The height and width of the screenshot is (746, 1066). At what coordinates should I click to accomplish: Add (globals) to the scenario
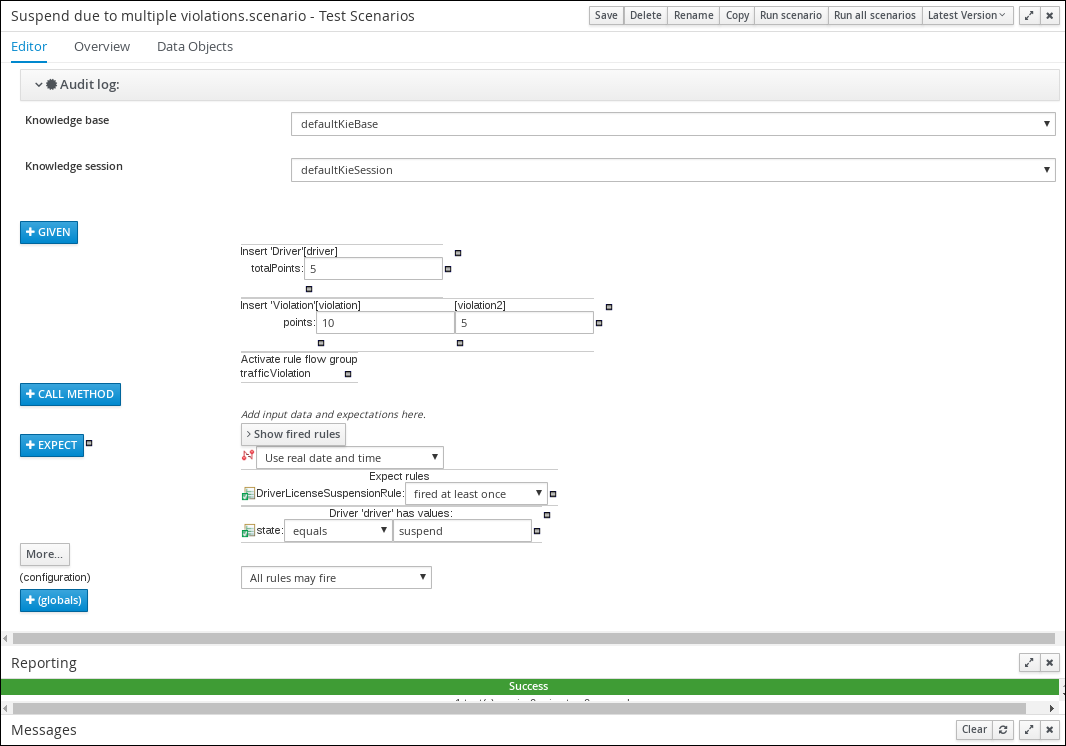54,600
